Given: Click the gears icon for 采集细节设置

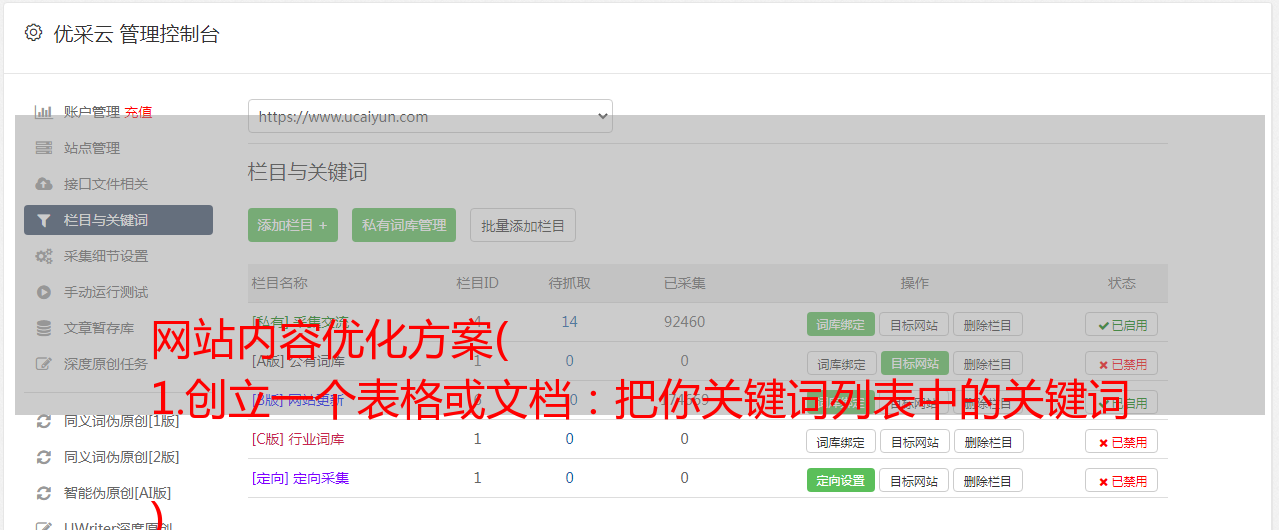Looking at the screenshot, I should pyautogui.click(x=43, y=256).
